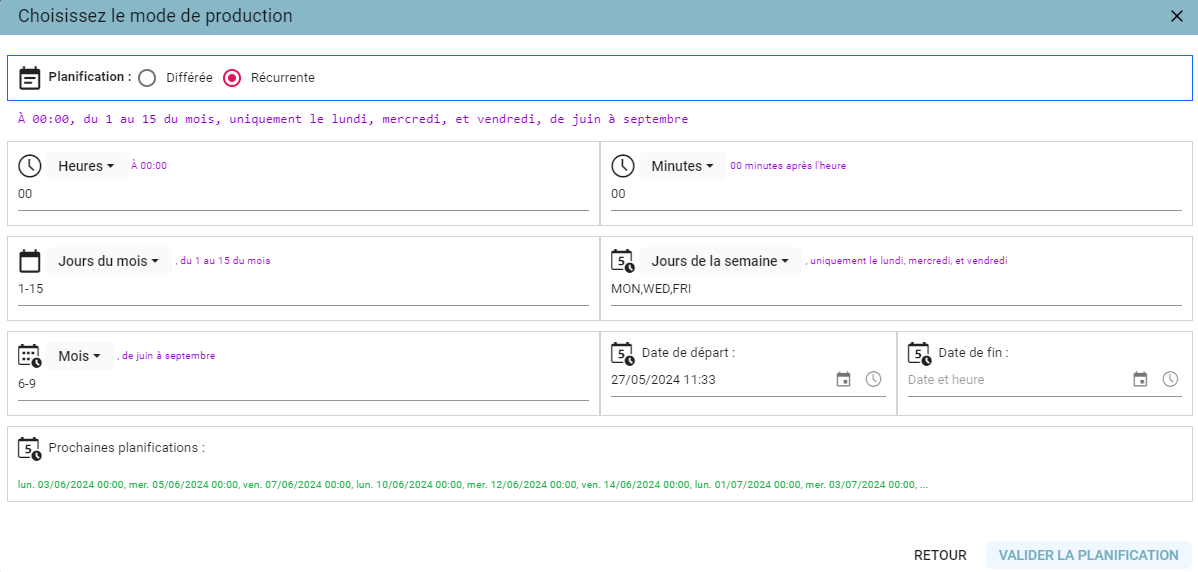The width and height of the screenshot is (1198, 572).
Task: Click the calendar icon beside Jours du mois
Action: click(x=29, y=261)
